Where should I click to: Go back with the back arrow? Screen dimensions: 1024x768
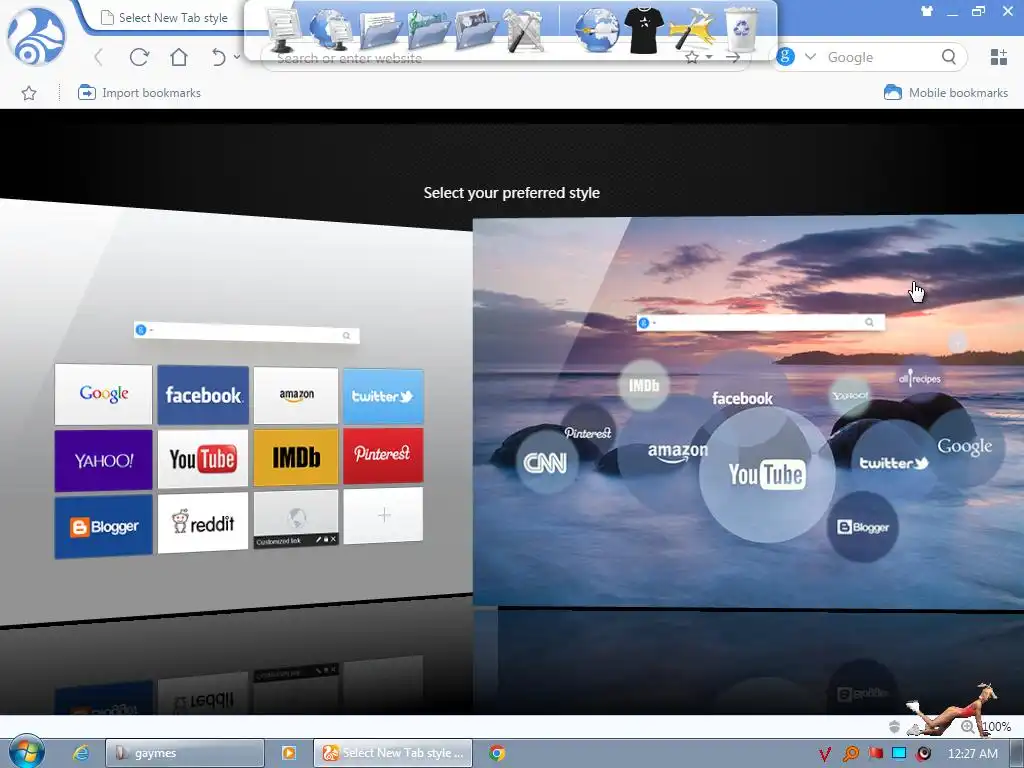click(99, 57)
